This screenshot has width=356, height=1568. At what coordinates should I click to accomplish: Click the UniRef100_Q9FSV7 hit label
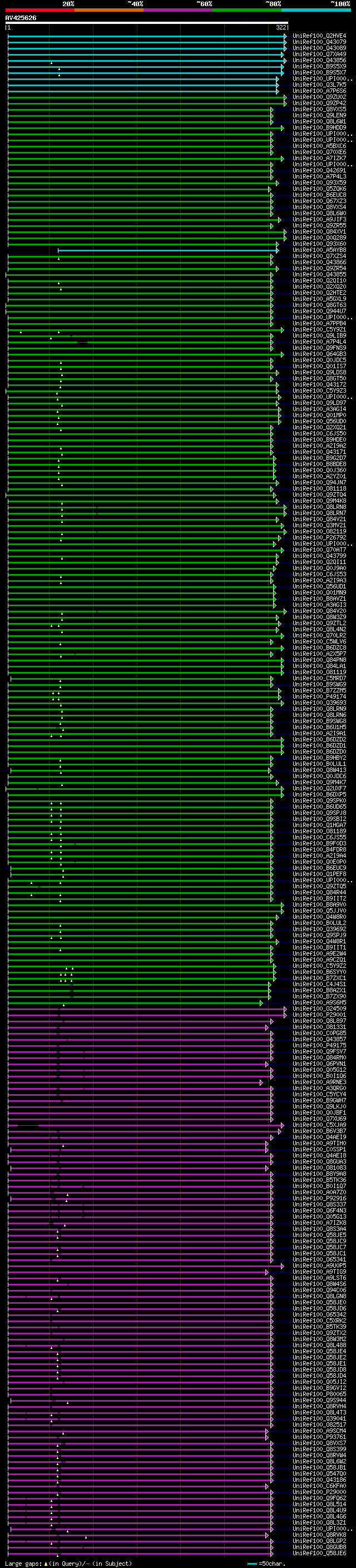point(319,1051)
